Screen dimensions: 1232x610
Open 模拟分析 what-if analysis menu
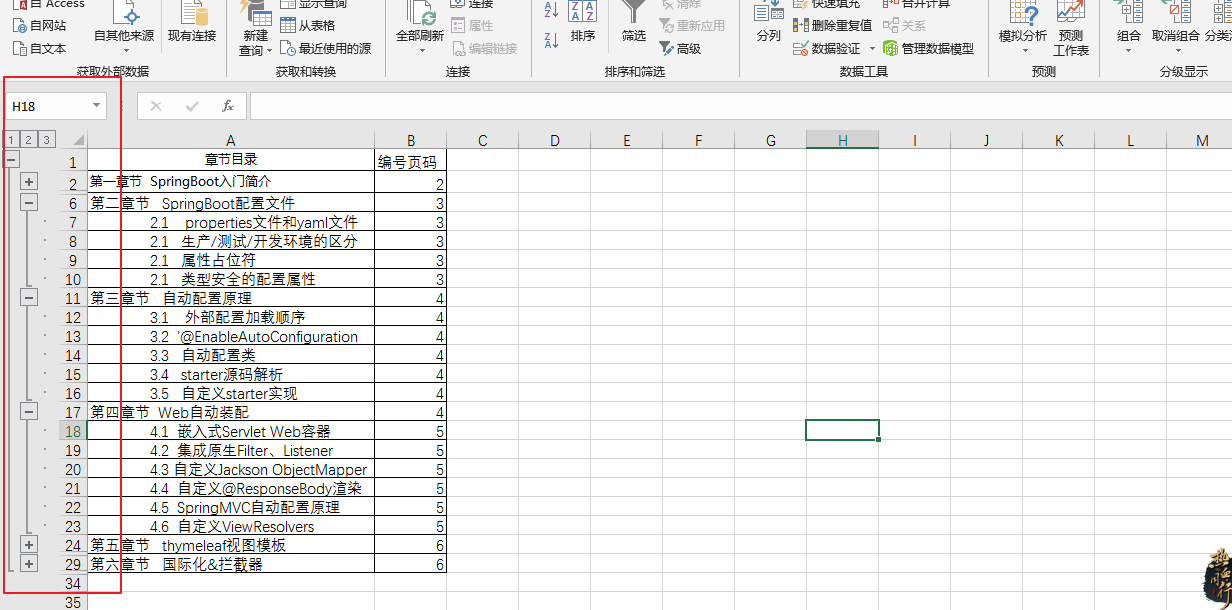point(1023,26)
